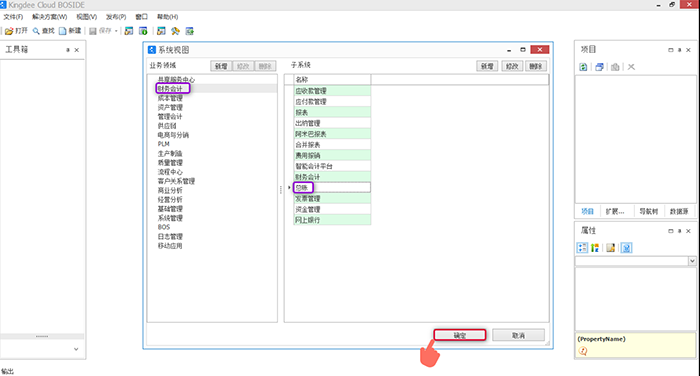This screenshot has width=700, height=376.
Task: Click the collapse-all windows icon in 项目 panel
Action: click(x=600, y=67)
